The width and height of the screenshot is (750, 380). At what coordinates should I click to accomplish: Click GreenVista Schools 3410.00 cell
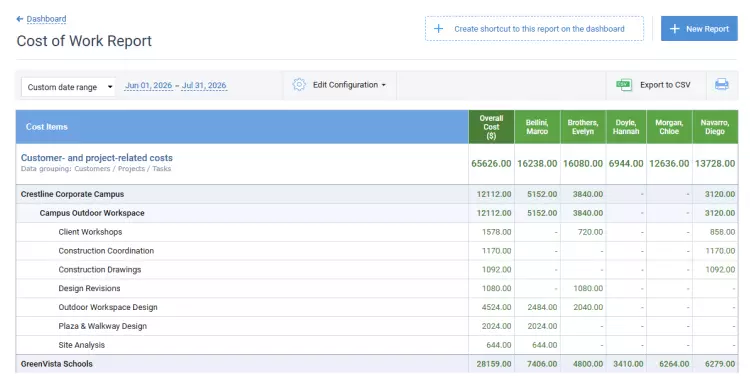point(628,364)
